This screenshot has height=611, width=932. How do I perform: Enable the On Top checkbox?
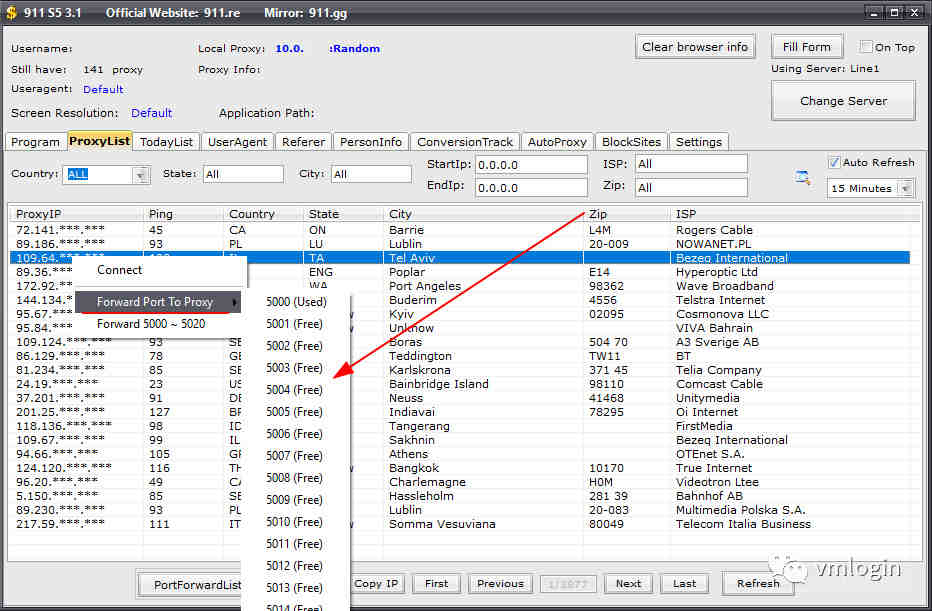[866, 47]
